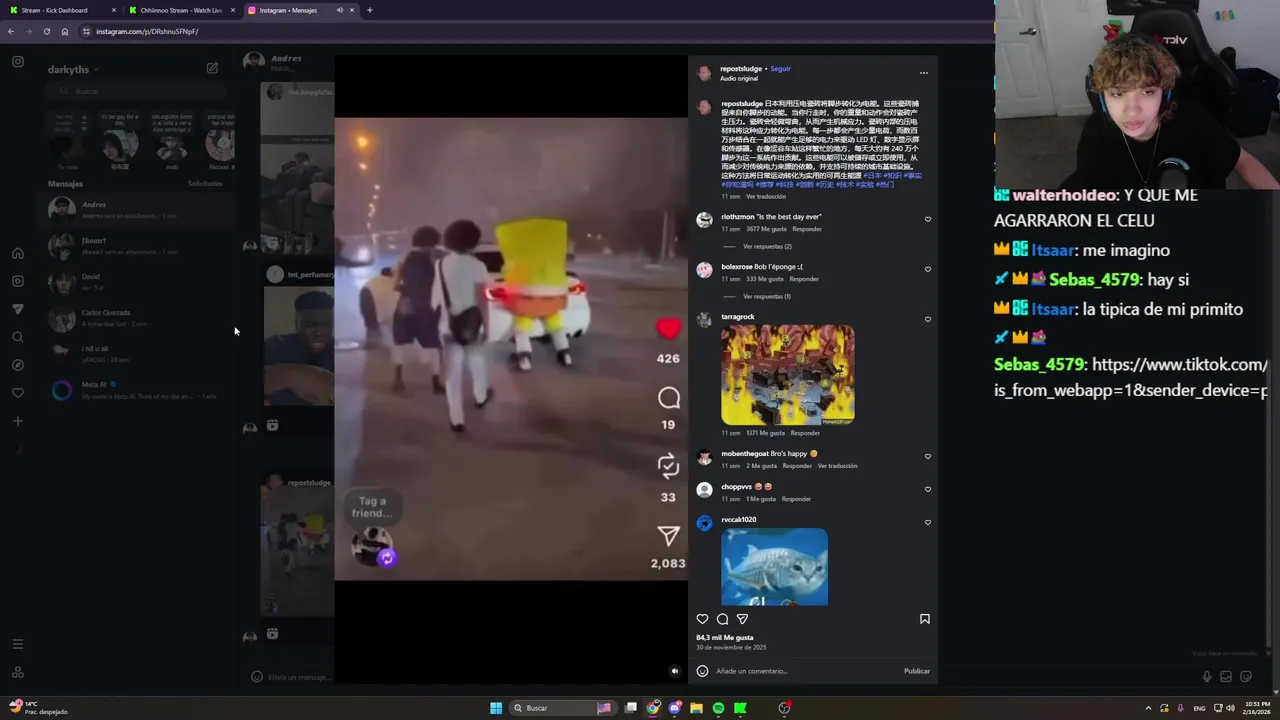Open the hamburger More menu in sidebar

pyautogui.click(x=18, y=644)
